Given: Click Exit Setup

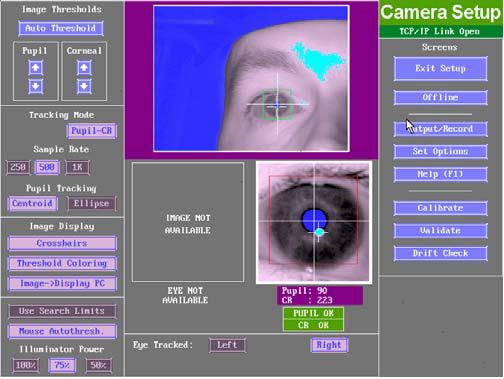Looking at the screenshot, I should pyautogui.click(x=440, y=69).
